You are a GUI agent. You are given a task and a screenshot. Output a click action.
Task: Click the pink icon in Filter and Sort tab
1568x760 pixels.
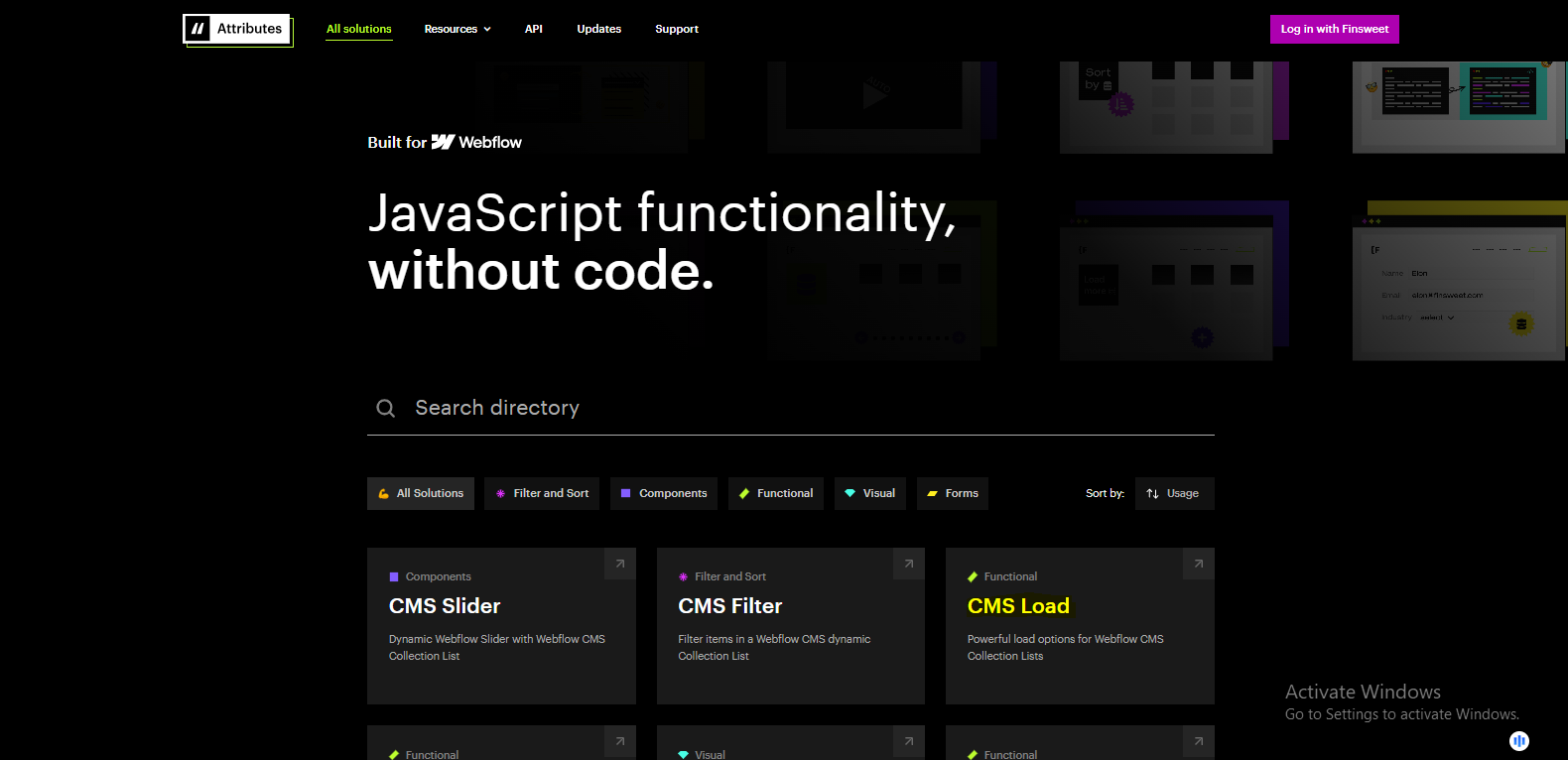point(500,493)
